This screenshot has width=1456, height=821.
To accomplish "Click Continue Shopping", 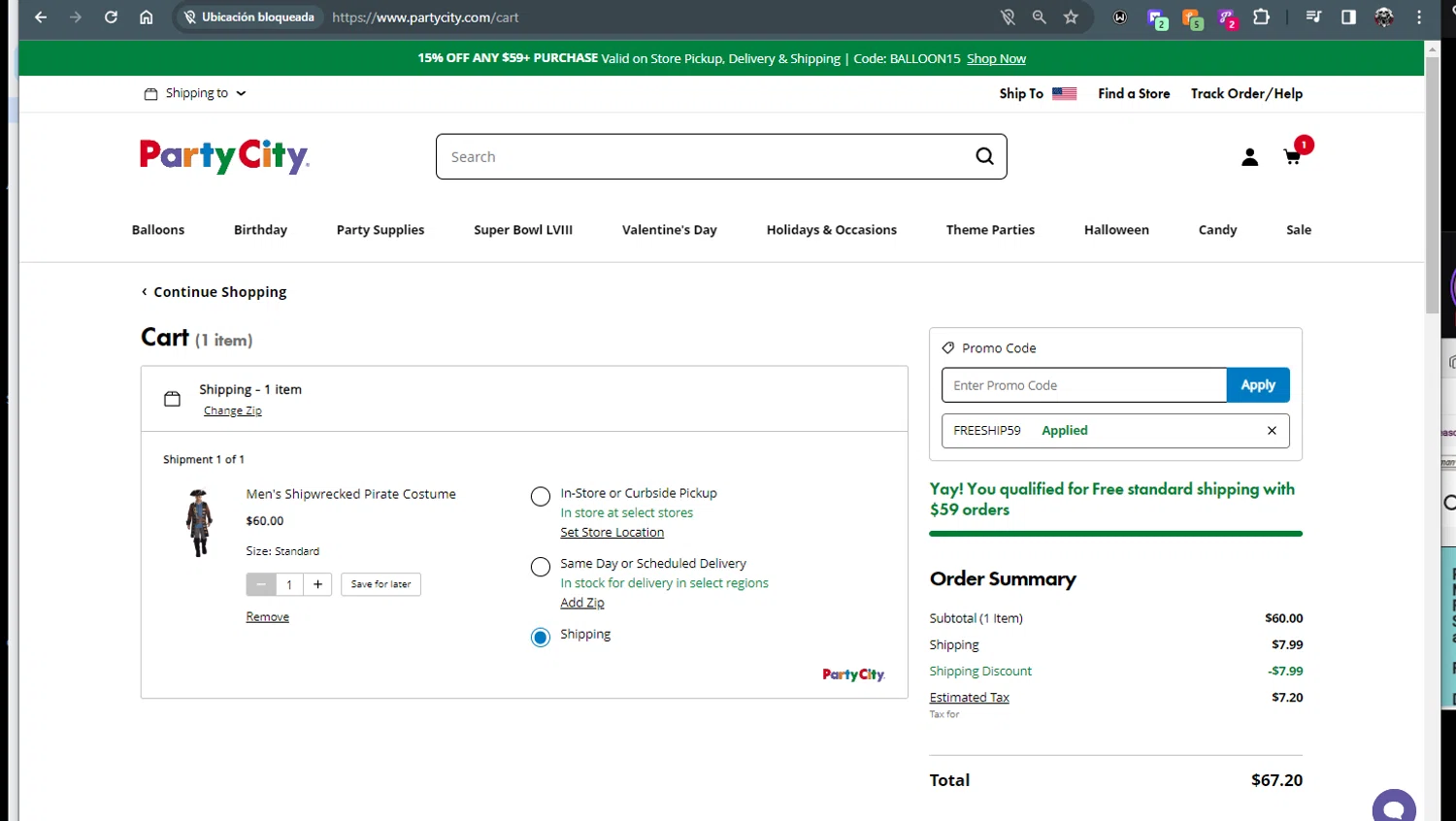I will 214,292.
